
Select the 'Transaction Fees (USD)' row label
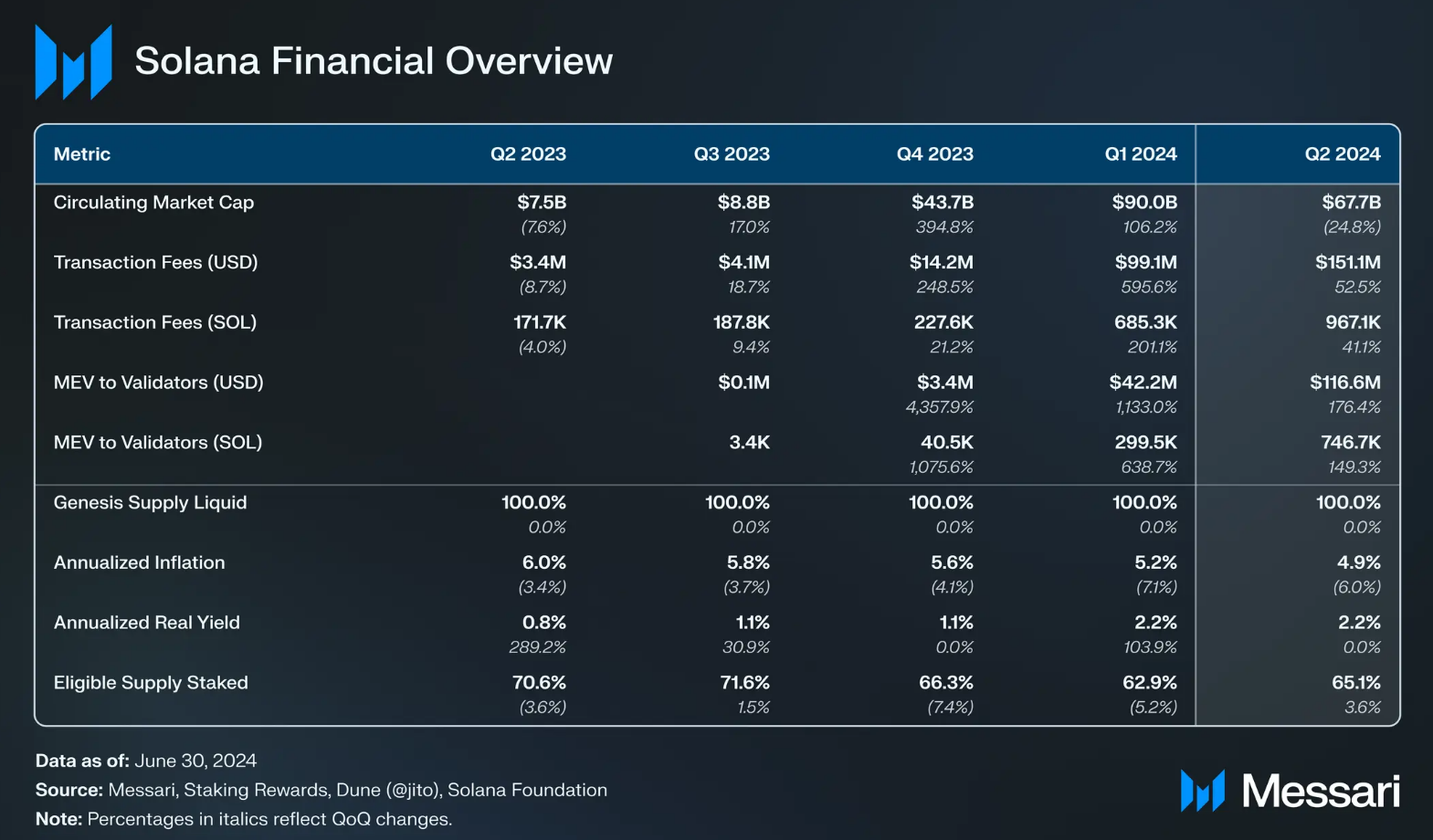point(156,263)
